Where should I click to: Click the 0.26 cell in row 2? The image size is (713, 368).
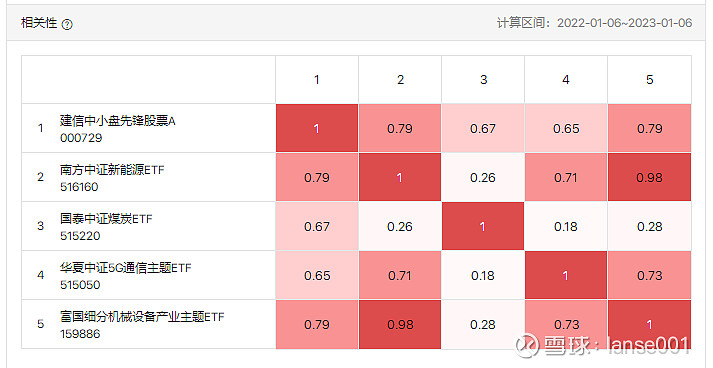tap(483, 177)
